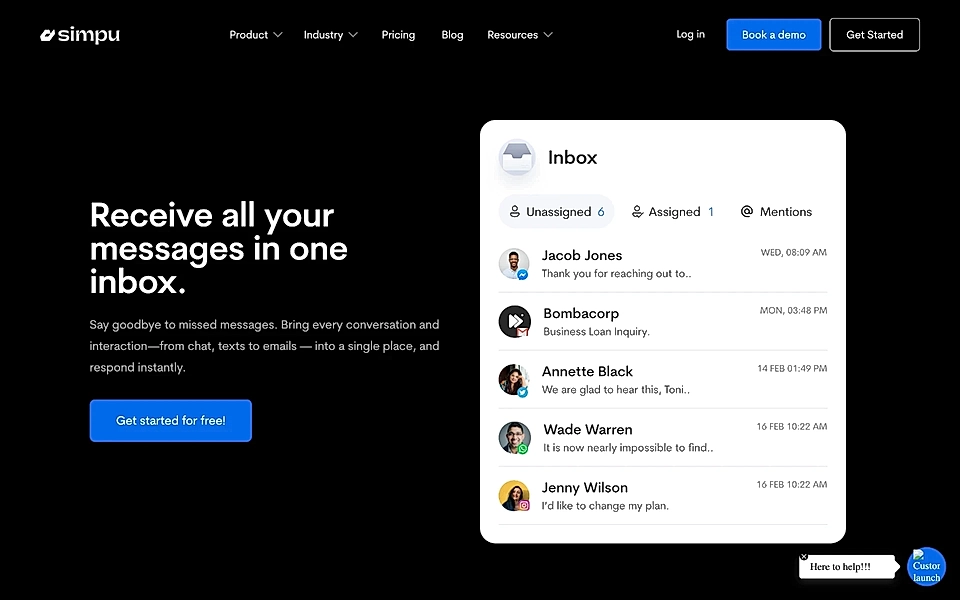This screenshot has height=600, width=960.
Task: Click the Assigned person icon
Action: tap(637, 211)
